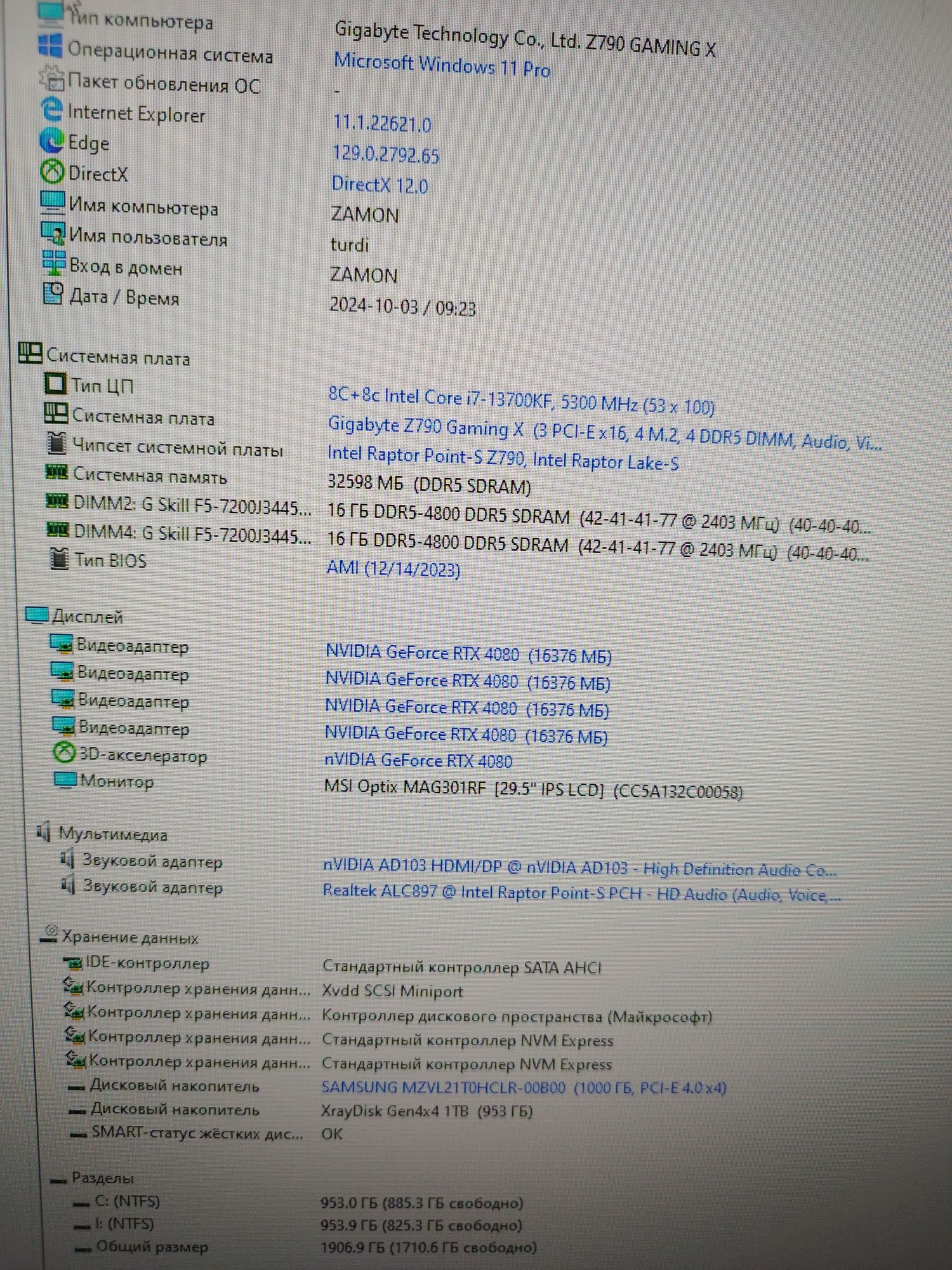Click the speaker icon of Мультимедиа section
The height and width of the screenshot is (1270, 952).
click(x=44, y=831)
